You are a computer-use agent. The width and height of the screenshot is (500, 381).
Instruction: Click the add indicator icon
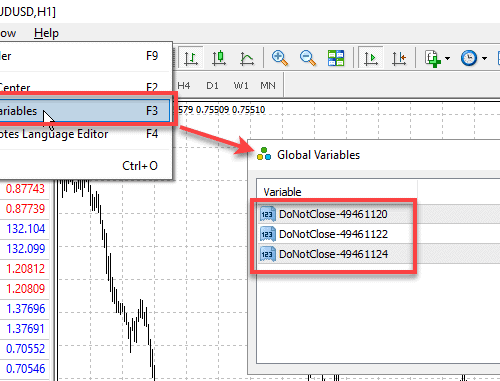[x=433, y=58]
